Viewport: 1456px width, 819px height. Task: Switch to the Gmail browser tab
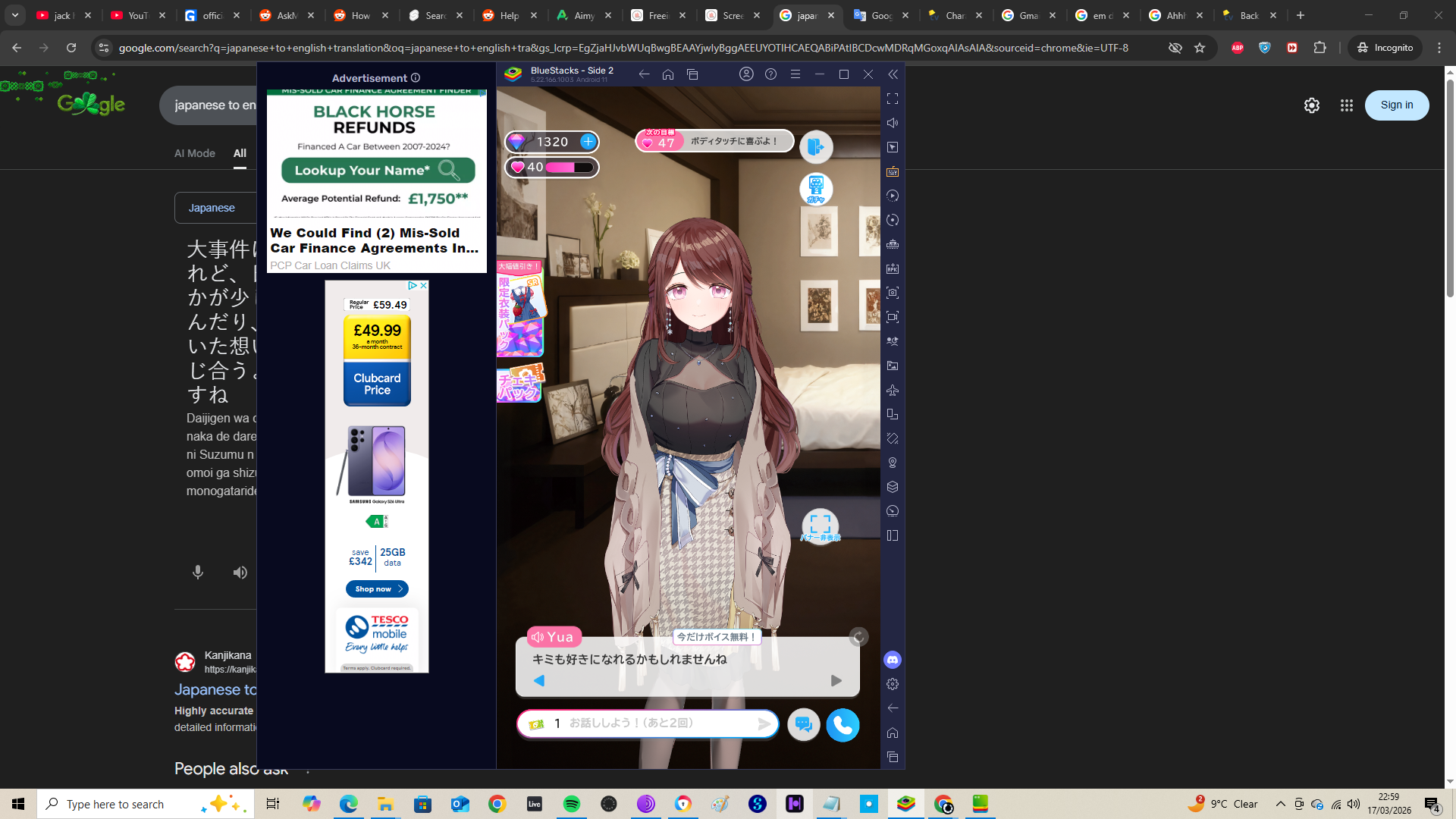click(1029, 15)
